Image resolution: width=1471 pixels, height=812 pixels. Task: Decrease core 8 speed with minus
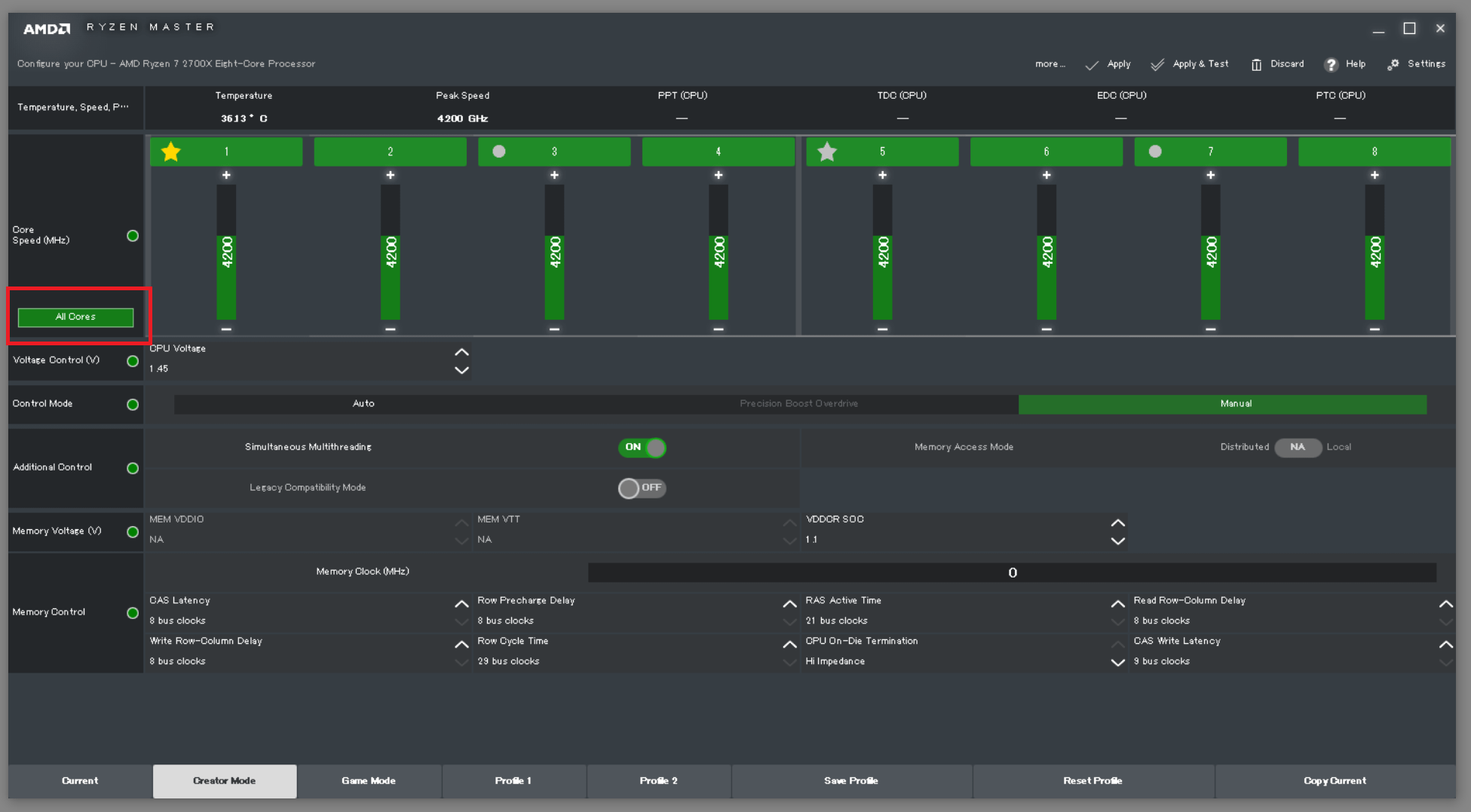tap(1374, 329)
